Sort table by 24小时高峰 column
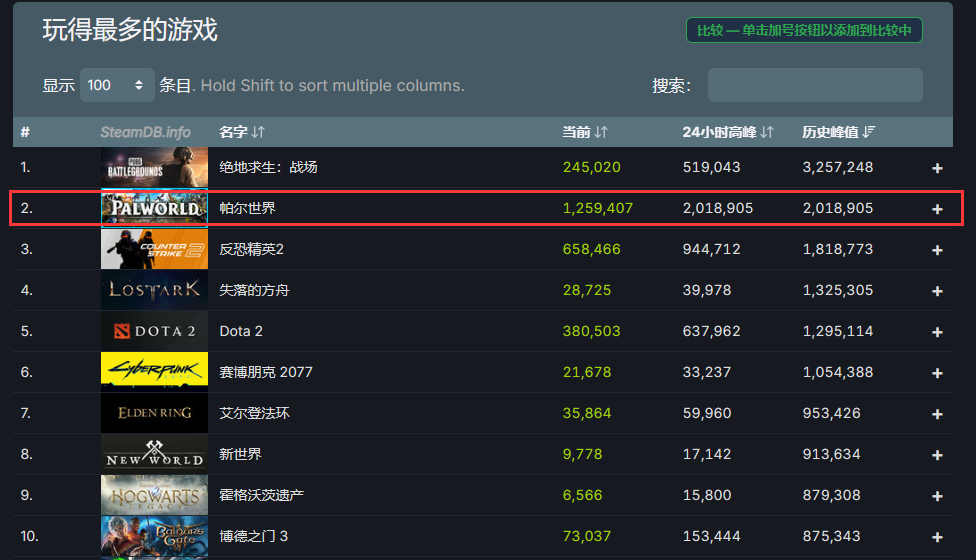 tap(728, 132)
